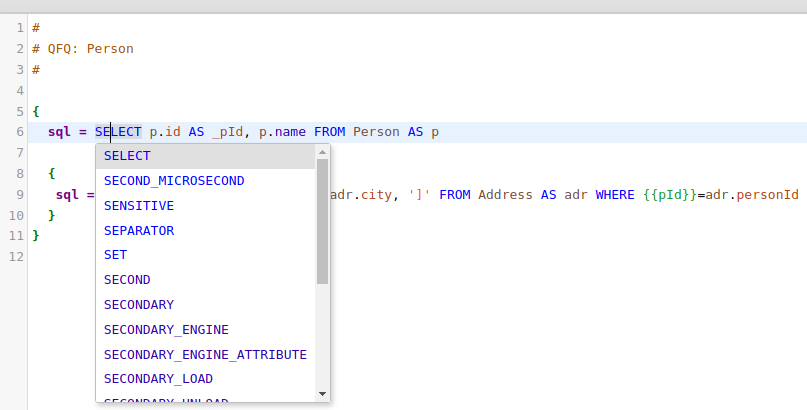Select the SENSITIVE autocomplete entry
Viewport: 807px width, 410px height.
205,206
